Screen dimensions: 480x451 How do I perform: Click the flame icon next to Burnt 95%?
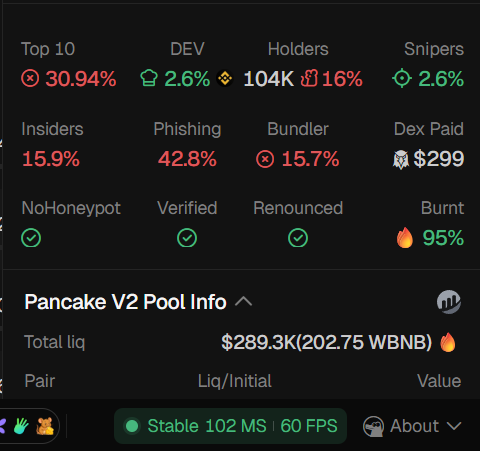405,238
